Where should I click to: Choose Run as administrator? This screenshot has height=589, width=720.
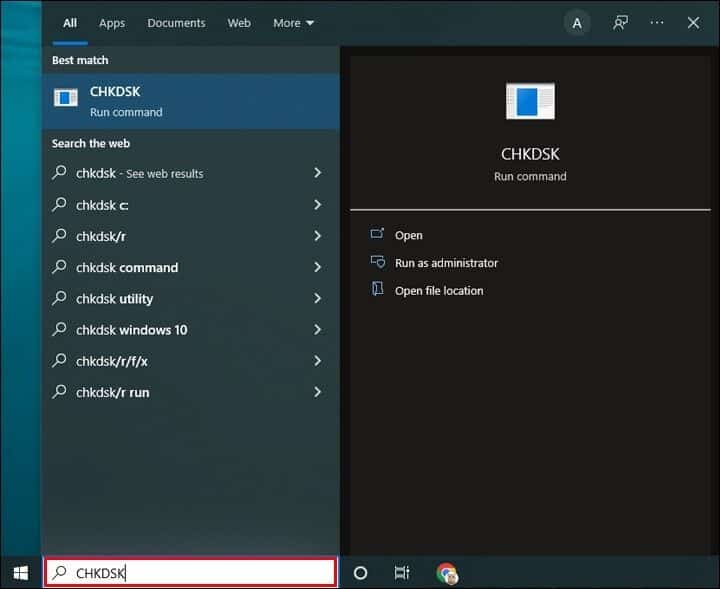[x=446, y=263]
